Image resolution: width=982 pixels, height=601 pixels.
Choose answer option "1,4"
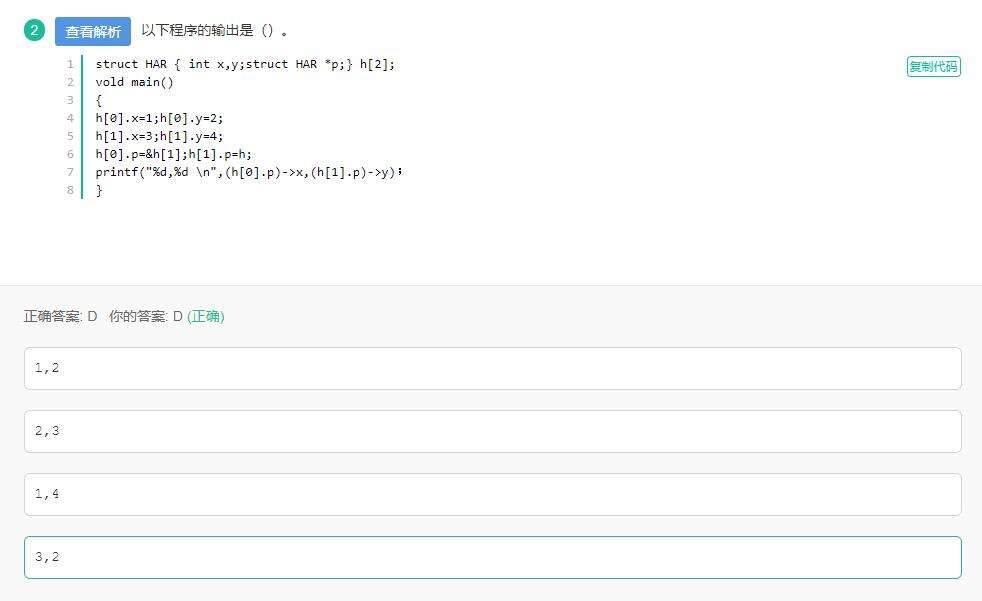(492, 494)
